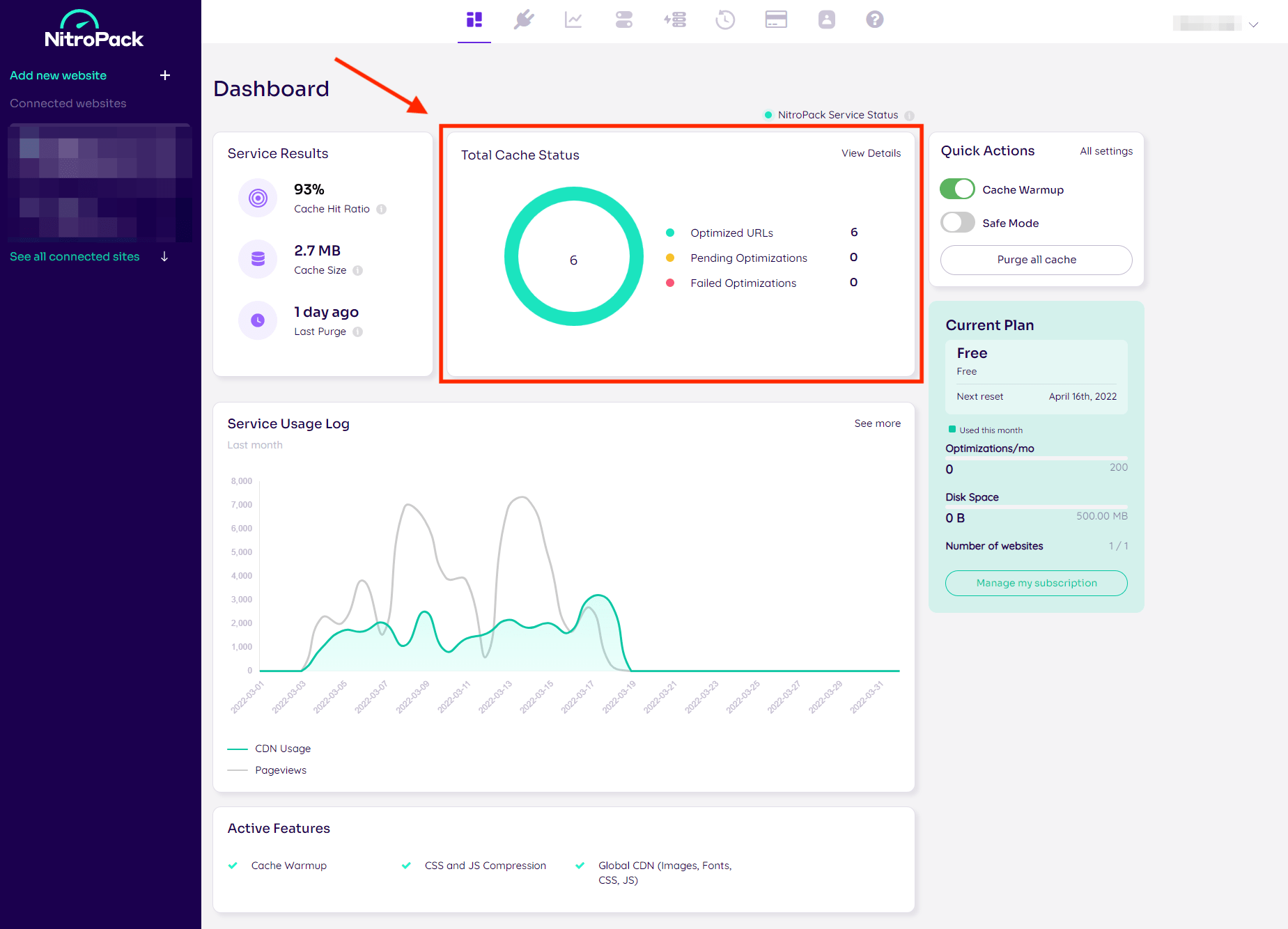Collapse the connected websites list arrow
1288x929 pixels.
point(164,256)
